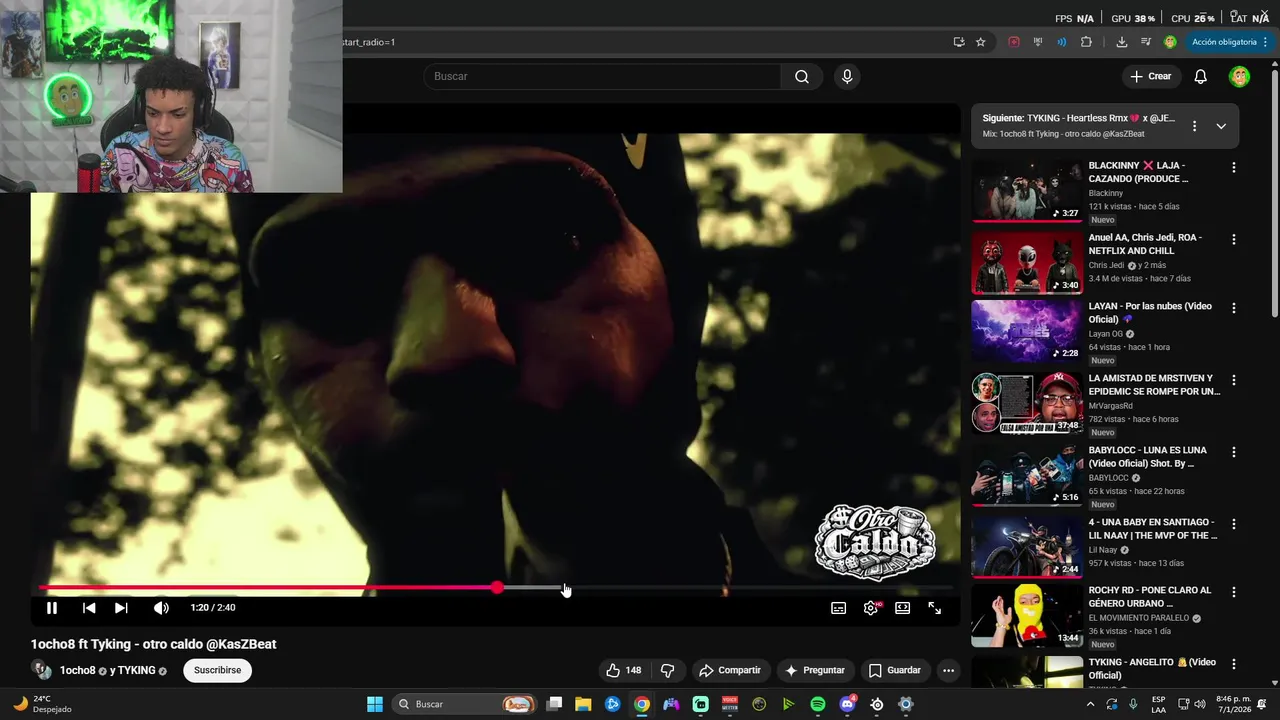Screen dimensions: 1280x720
Task: Open YouTube notifications bell
Action: [x=1201, y=77]
